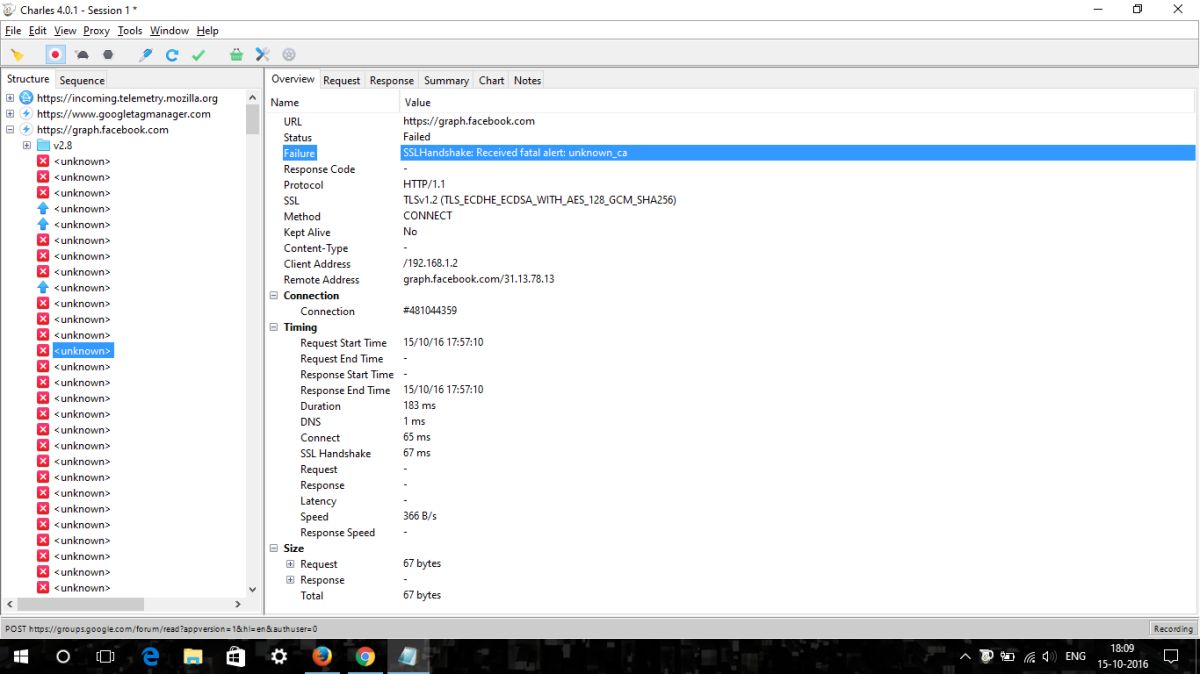
Task: Open the Notes tab
Action: point(527,80)
